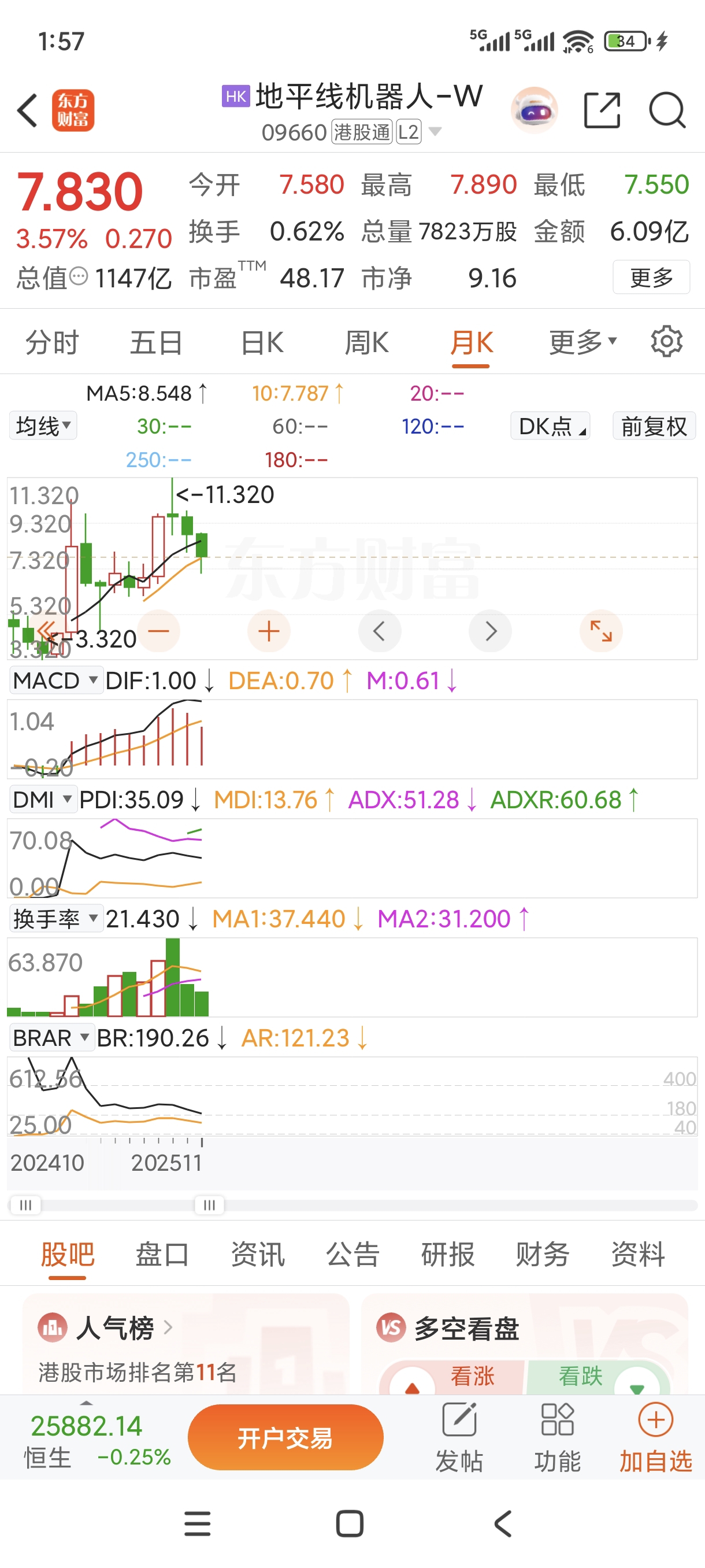Tap Android home button

pos(350,1523)
